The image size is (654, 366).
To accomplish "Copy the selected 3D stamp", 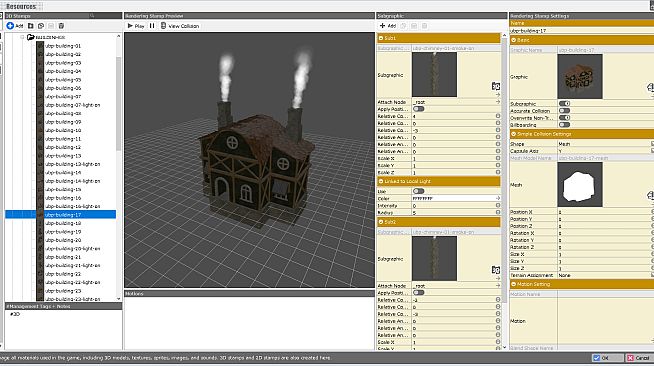I will point(41,26).
